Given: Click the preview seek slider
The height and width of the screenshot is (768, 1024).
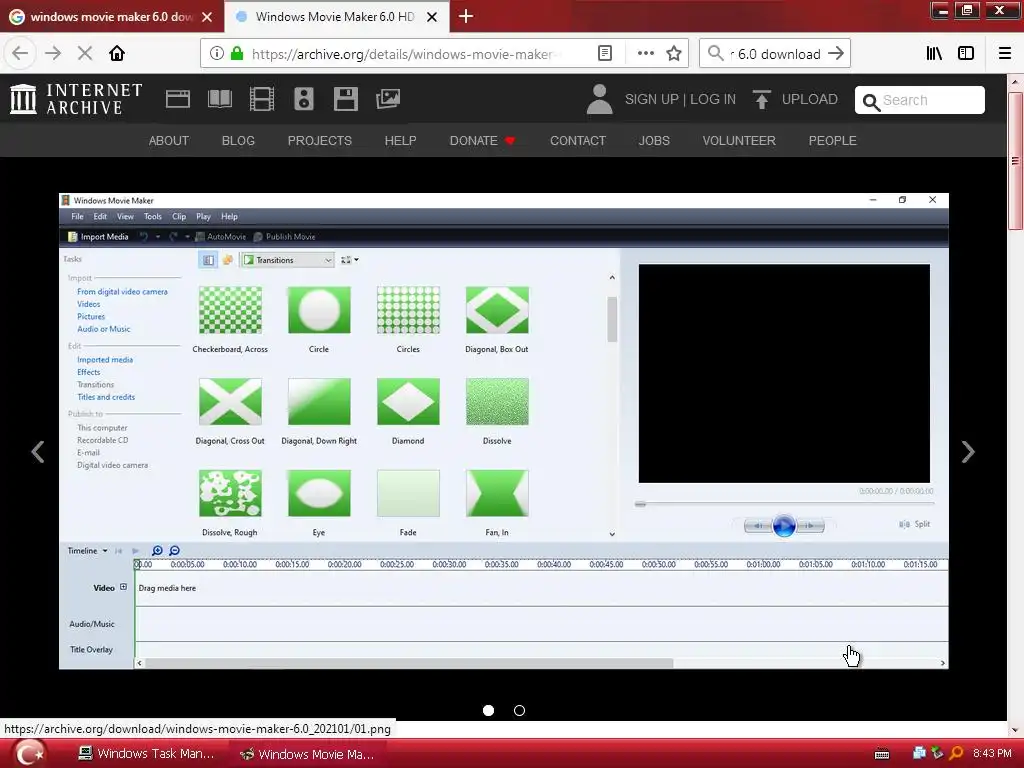Looking at the screenshot, I should (784, 504).
